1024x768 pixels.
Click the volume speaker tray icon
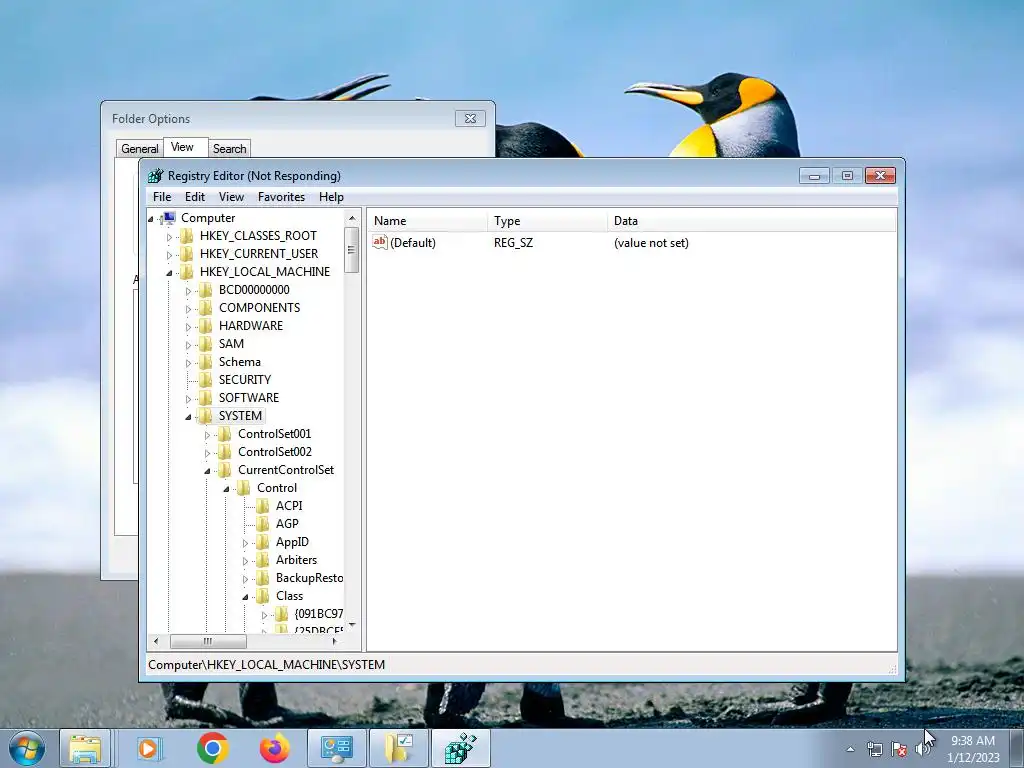(923, 749)
